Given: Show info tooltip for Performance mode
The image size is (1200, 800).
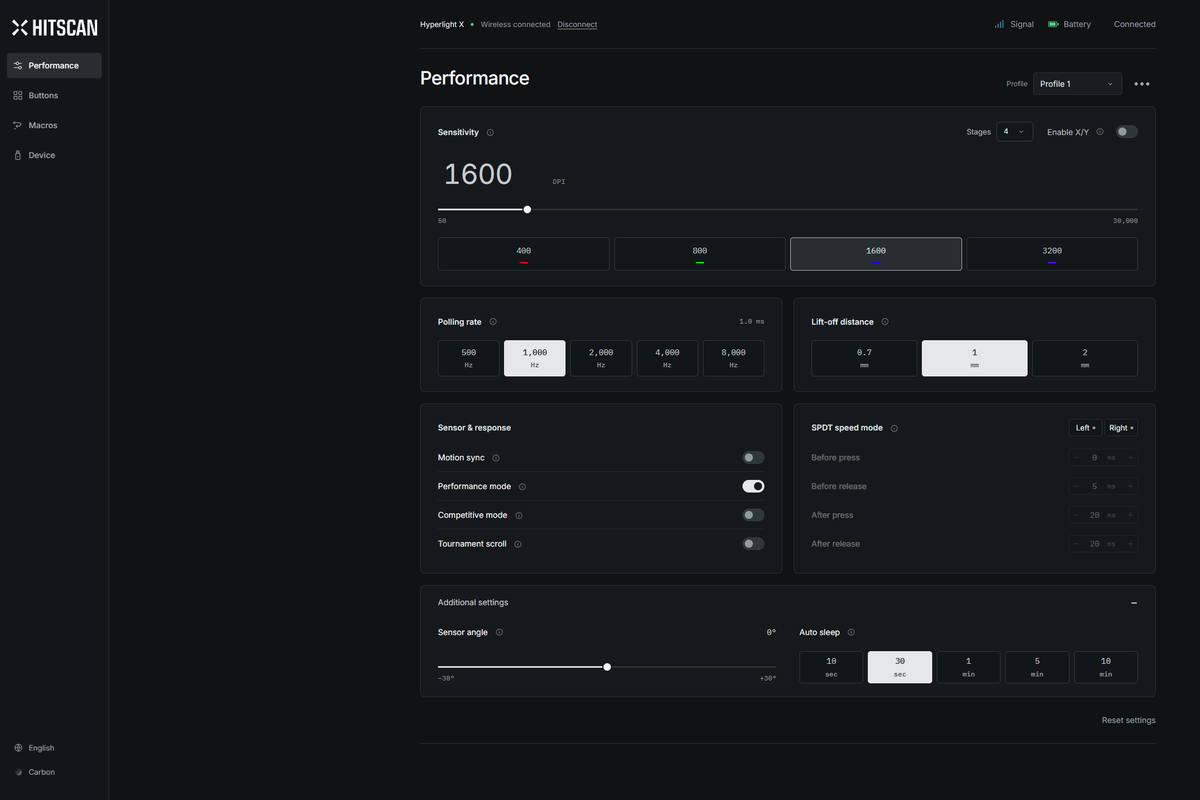Looking at the screenshot, I should 522,487.
